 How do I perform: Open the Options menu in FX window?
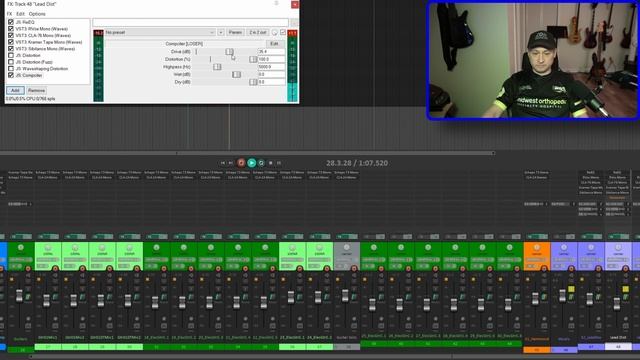37,14
